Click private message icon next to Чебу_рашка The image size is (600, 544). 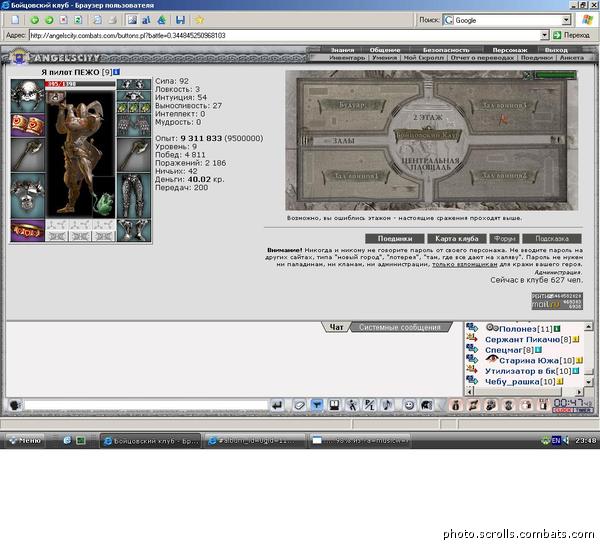point(472,381)
